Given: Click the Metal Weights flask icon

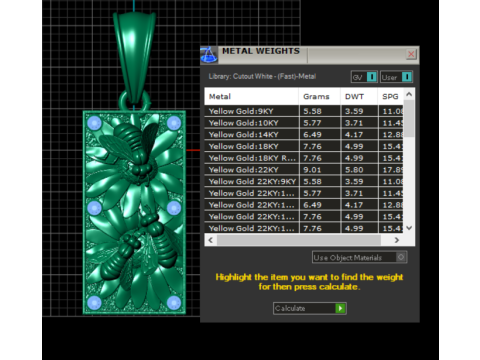Looking at the screenshot, I should coord(209,55).
